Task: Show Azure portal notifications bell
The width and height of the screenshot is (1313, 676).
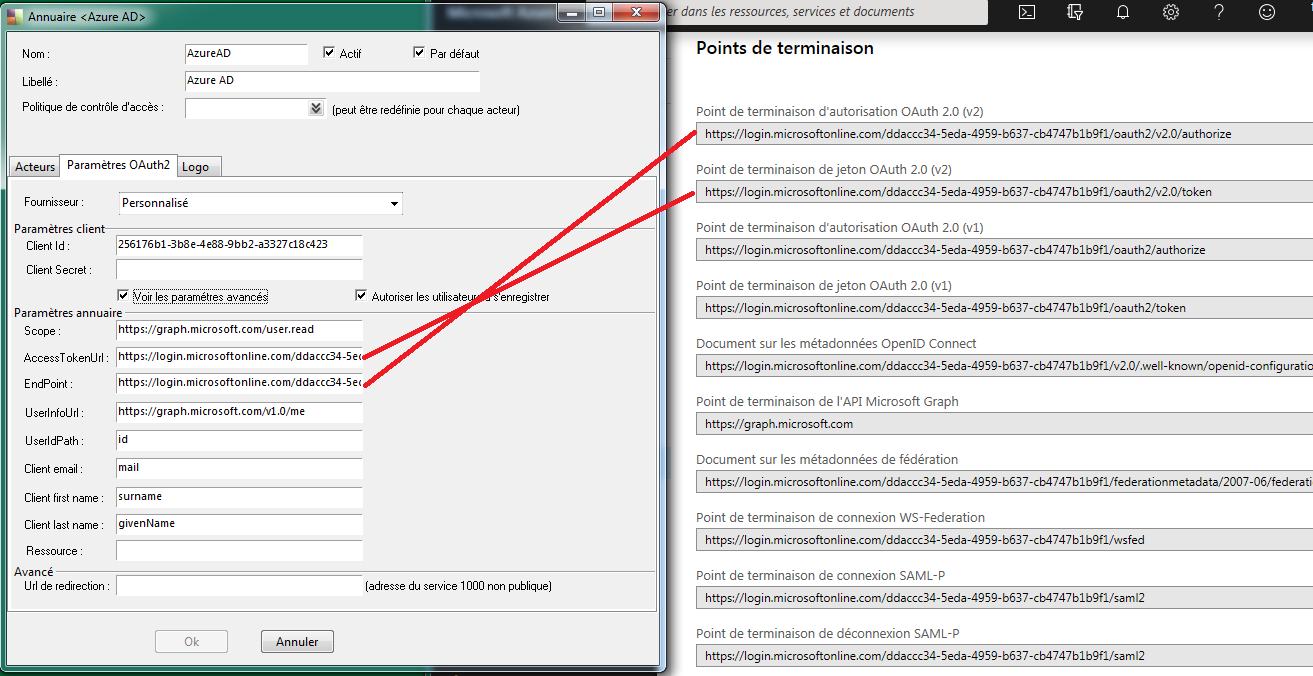Action: (1123, 12)
